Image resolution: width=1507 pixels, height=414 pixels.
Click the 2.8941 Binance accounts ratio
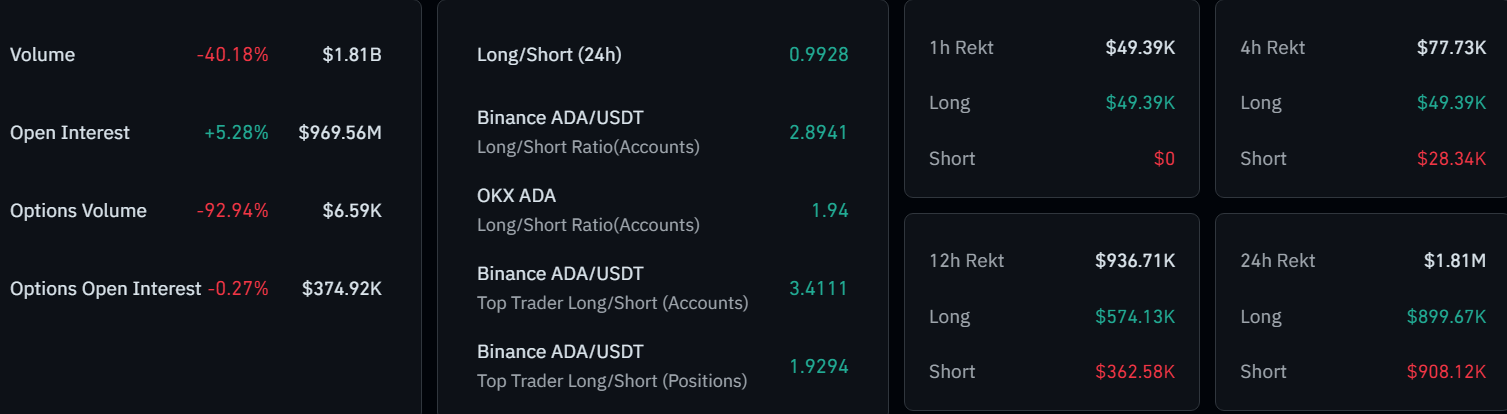tap(818, 133)
